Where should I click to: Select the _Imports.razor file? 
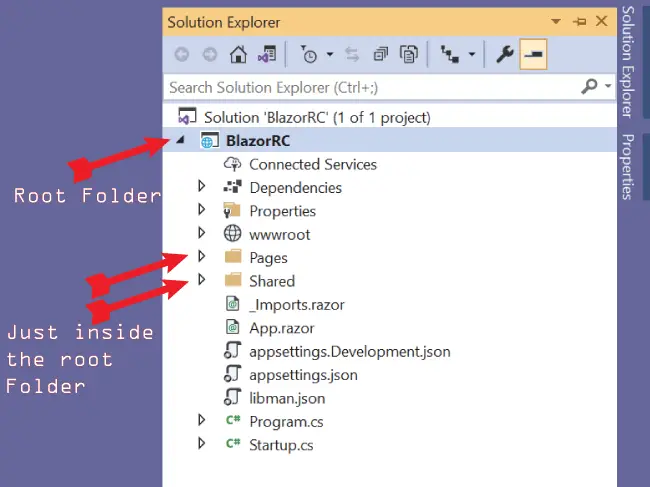point(297,305)
